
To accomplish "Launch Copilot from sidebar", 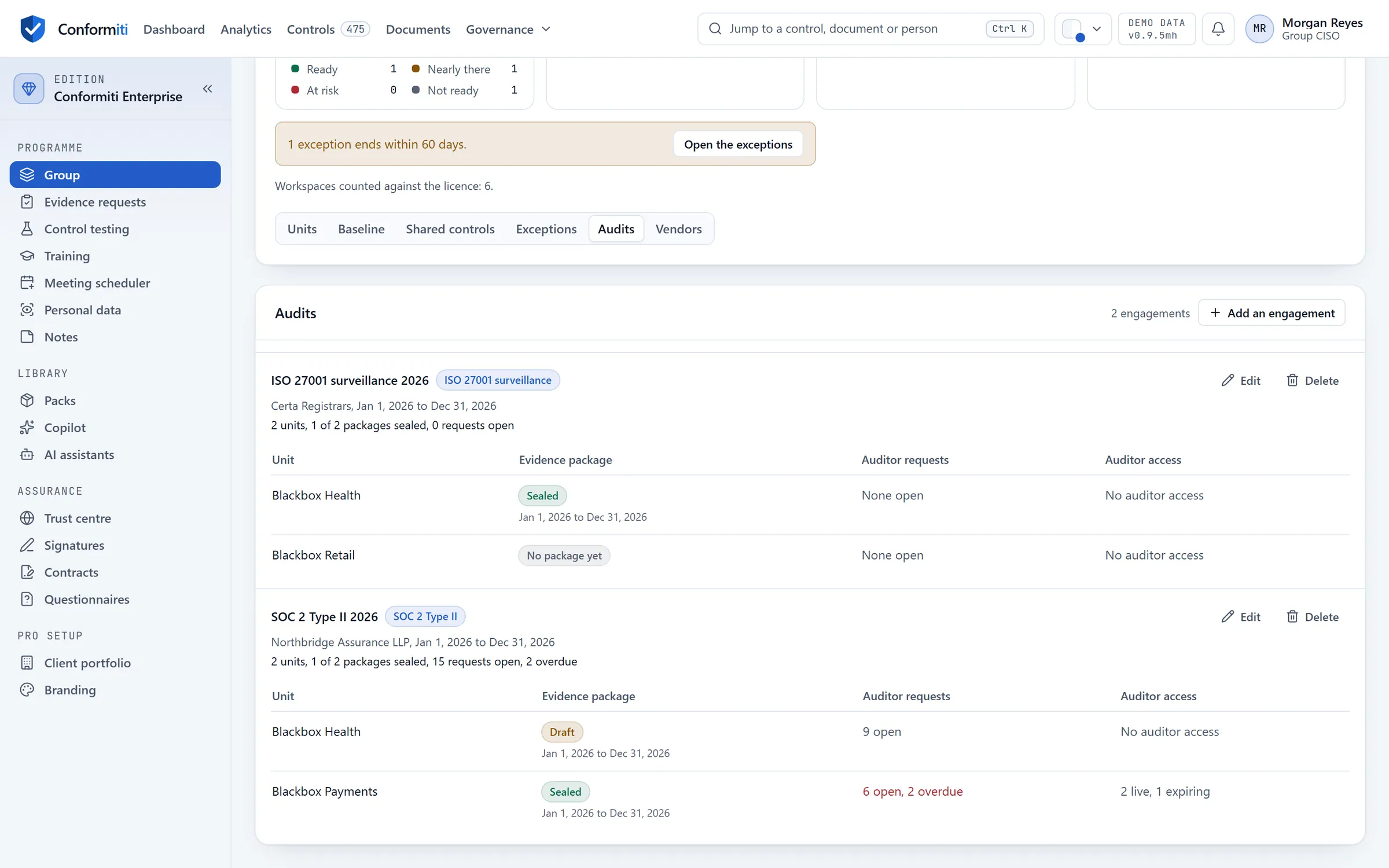I will [x=115, y=428].
